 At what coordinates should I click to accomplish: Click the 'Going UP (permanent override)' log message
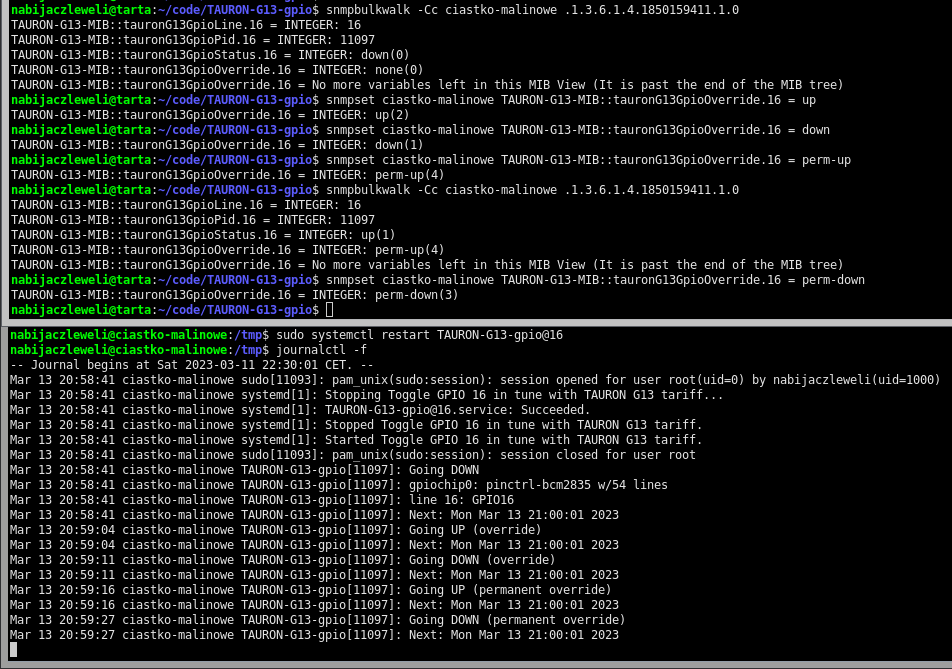510,590
